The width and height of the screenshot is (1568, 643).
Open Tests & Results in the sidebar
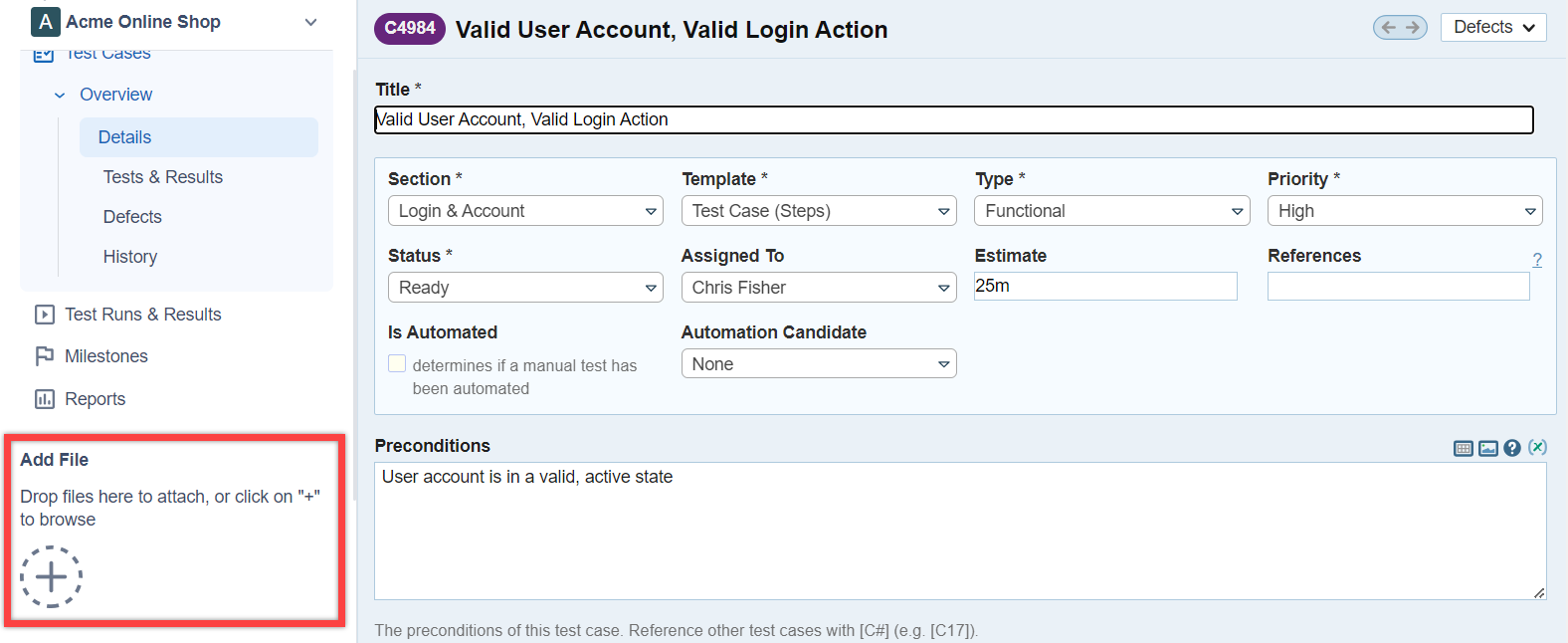(x=162, y=177)
